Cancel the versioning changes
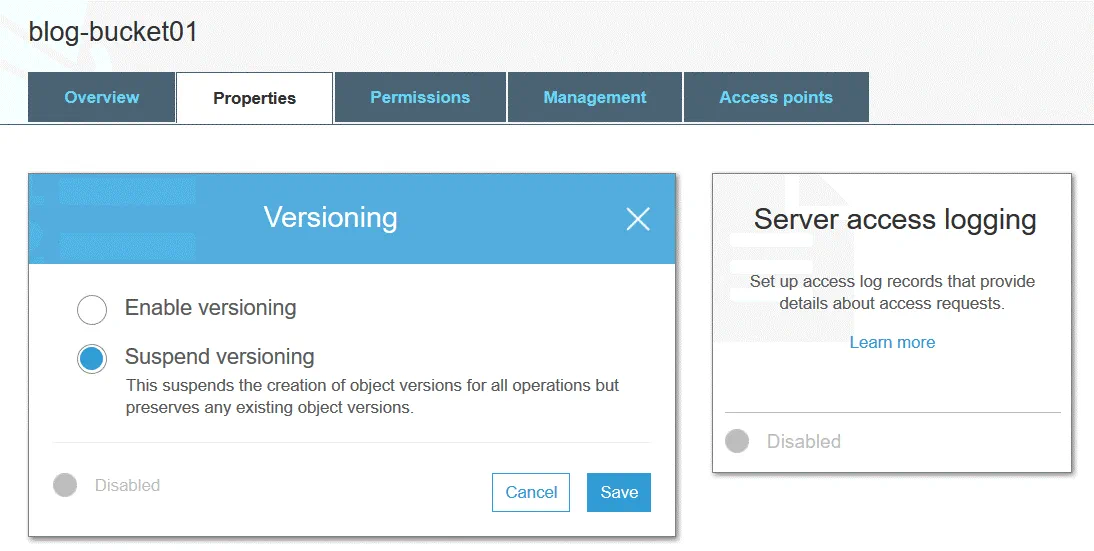 (x=531, y=492)
